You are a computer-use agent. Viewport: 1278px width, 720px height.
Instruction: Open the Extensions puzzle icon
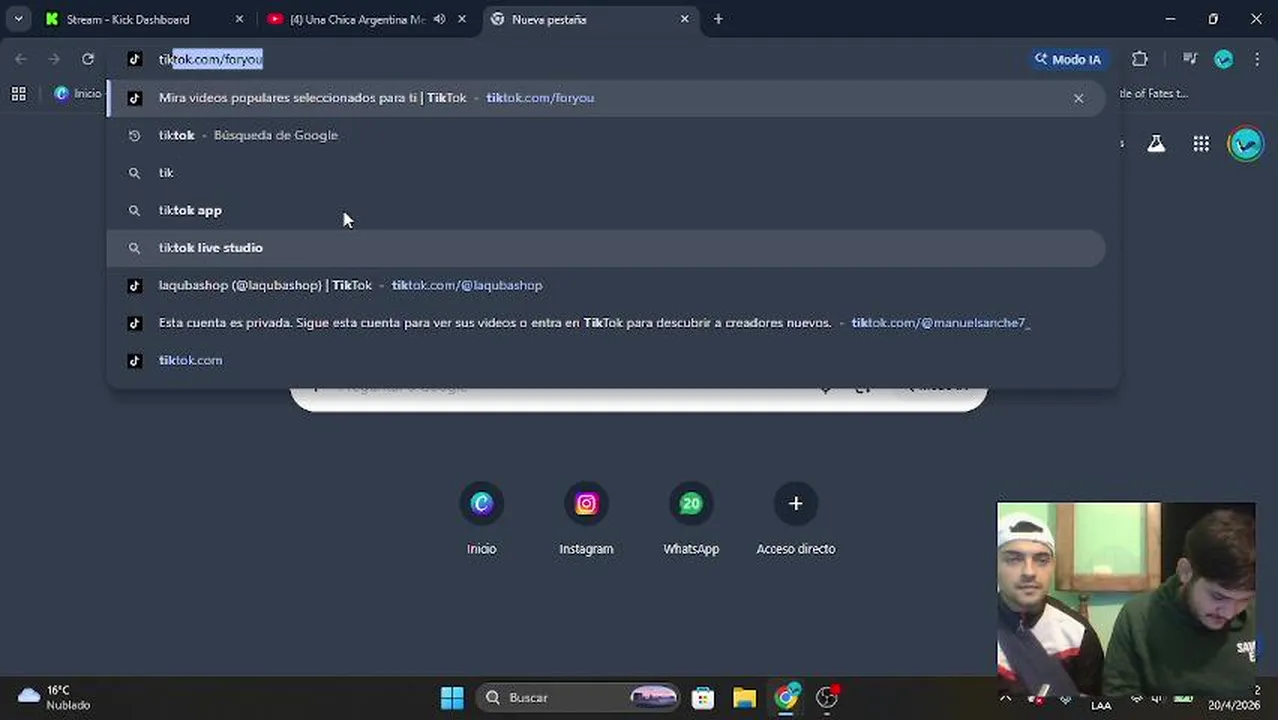(x=1140, y=59)
